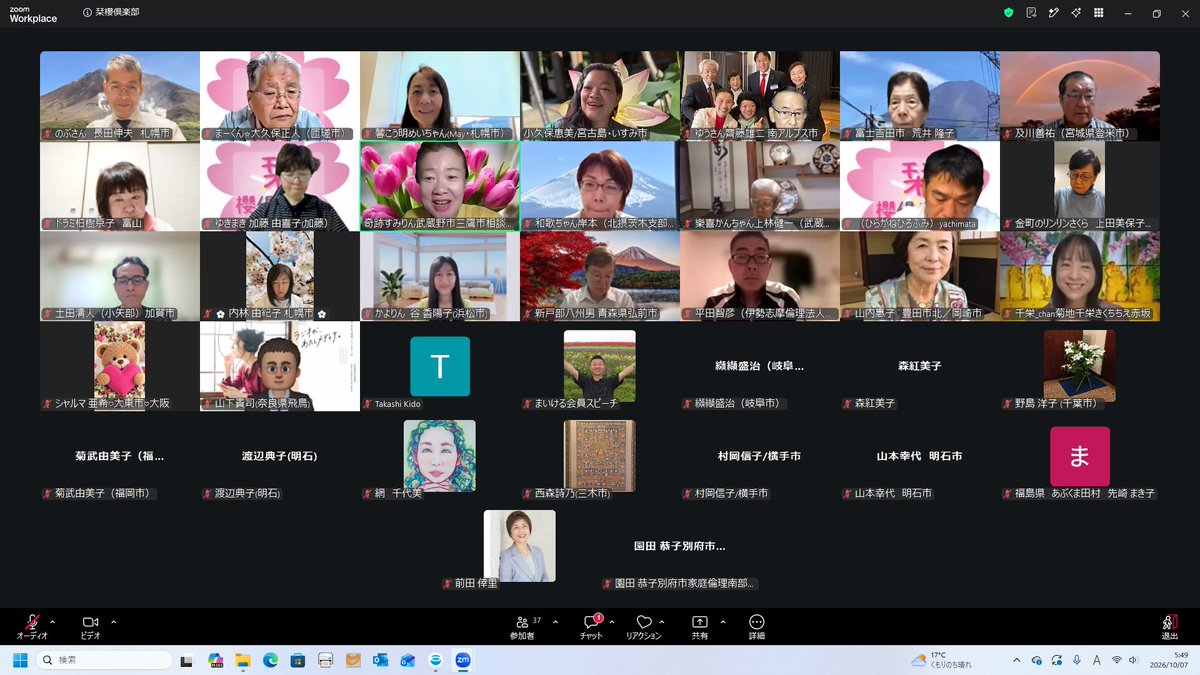Screen dimensions: 1200x675
Task: Open the Wi-Fi network tray icon
Action: pyautogui.click(x=1117, y=660)
